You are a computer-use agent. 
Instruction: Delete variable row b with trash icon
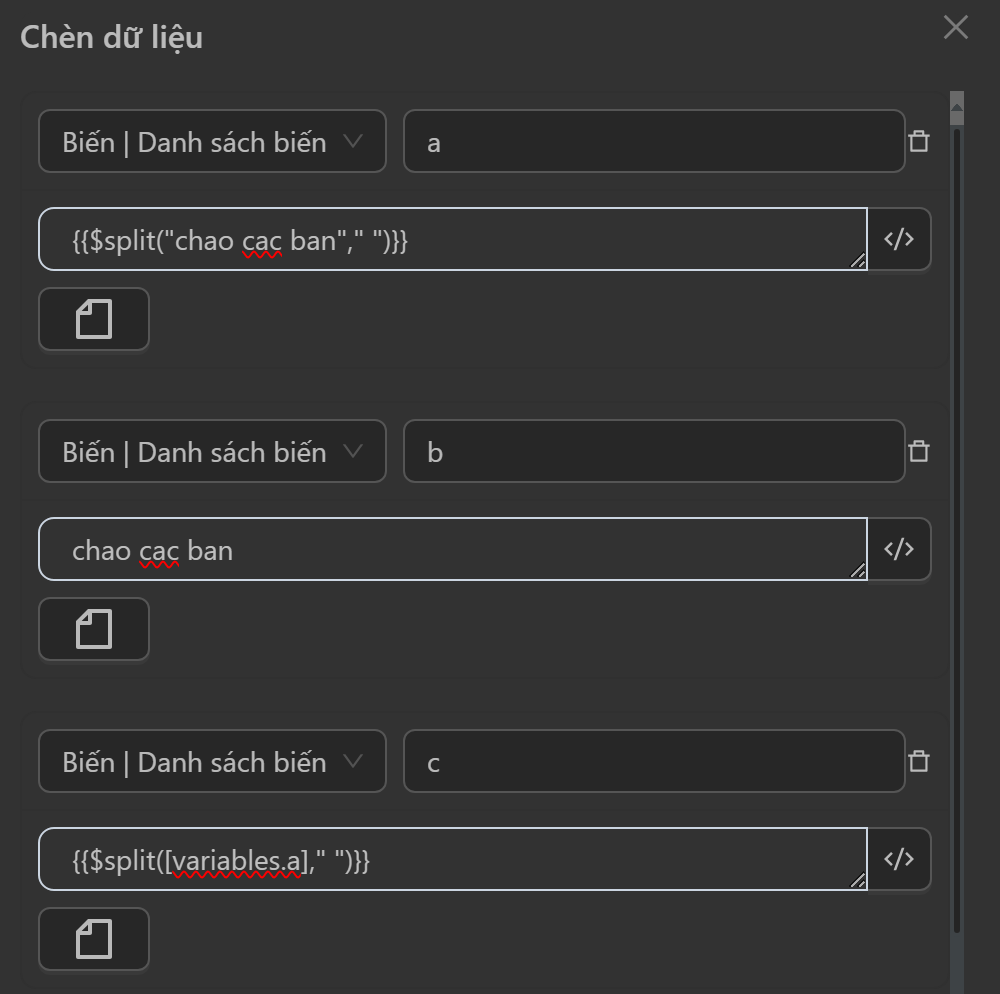(918, 451)
